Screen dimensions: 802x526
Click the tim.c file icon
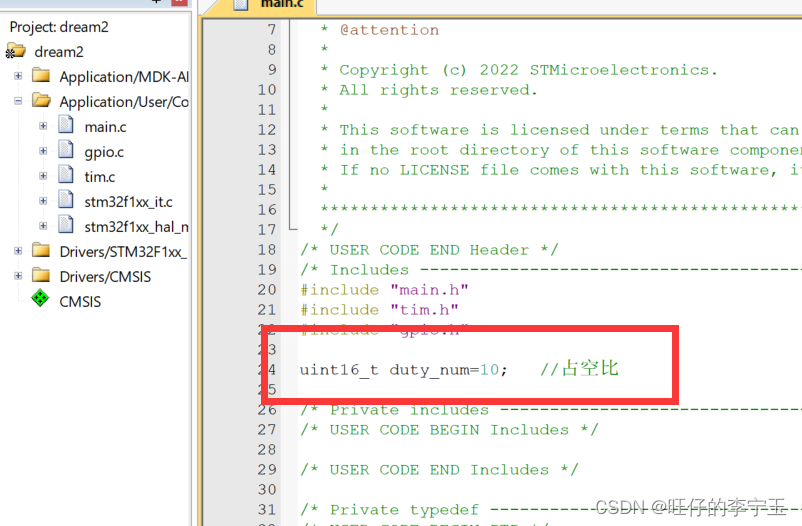point(65,176)
